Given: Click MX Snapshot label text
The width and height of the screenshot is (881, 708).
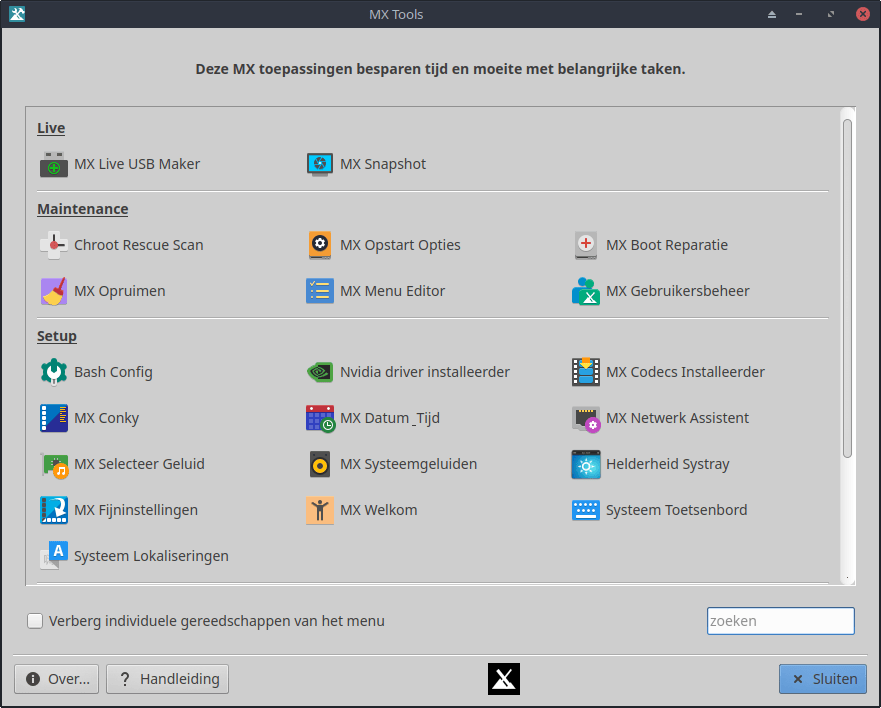Looking at the screenshot, I should pos(383,164).
